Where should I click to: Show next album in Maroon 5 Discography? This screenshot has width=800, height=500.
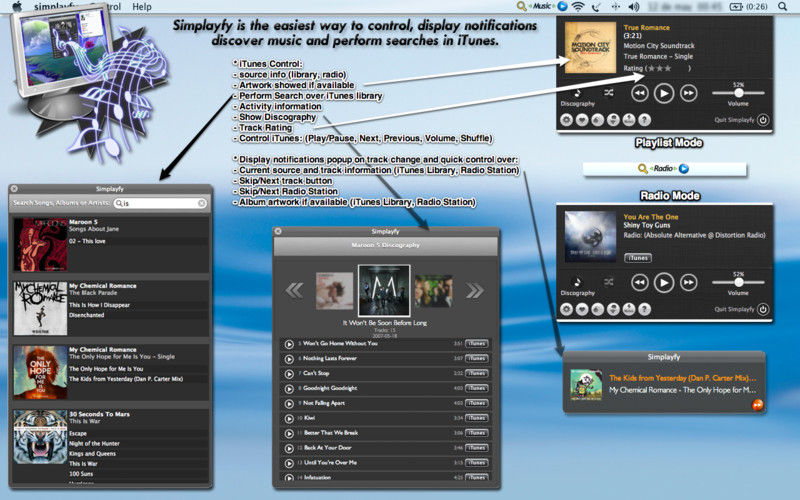tap(474, 290)
